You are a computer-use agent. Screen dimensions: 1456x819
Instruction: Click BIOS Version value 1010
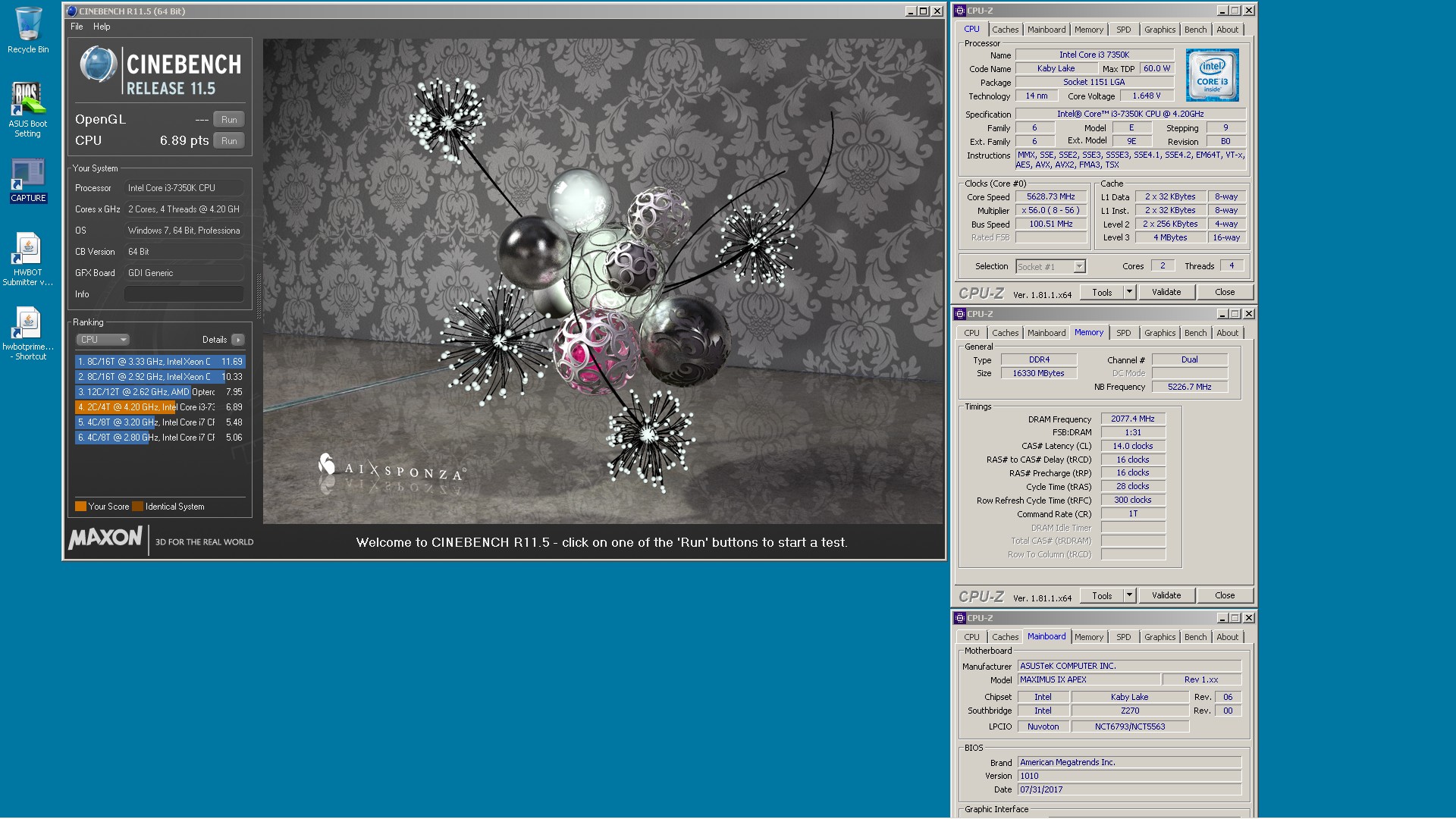[1129, 776]
